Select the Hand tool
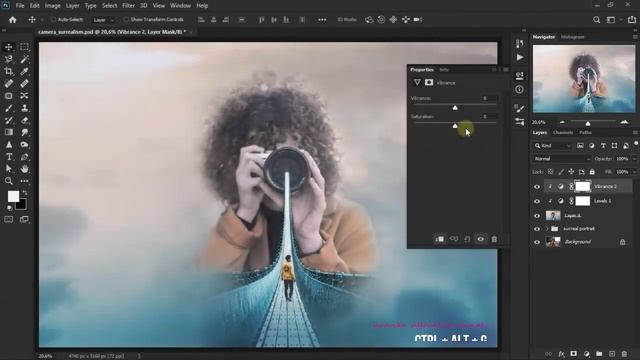Image resolution: width=640 pixels, height=360 pixels. 24,169
